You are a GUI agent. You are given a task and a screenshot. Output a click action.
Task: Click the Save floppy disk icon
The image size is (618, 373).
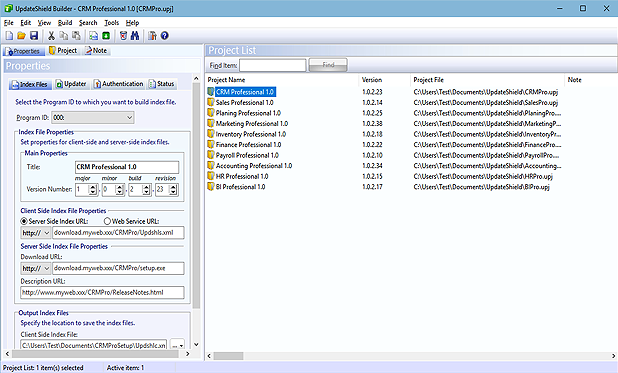coord(34,36)
